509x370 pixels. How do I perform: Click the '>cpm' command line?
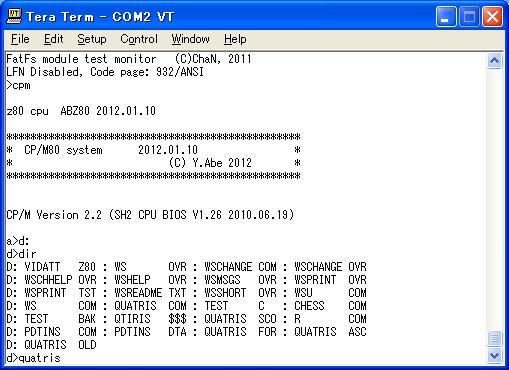click(x=19, y=86)
